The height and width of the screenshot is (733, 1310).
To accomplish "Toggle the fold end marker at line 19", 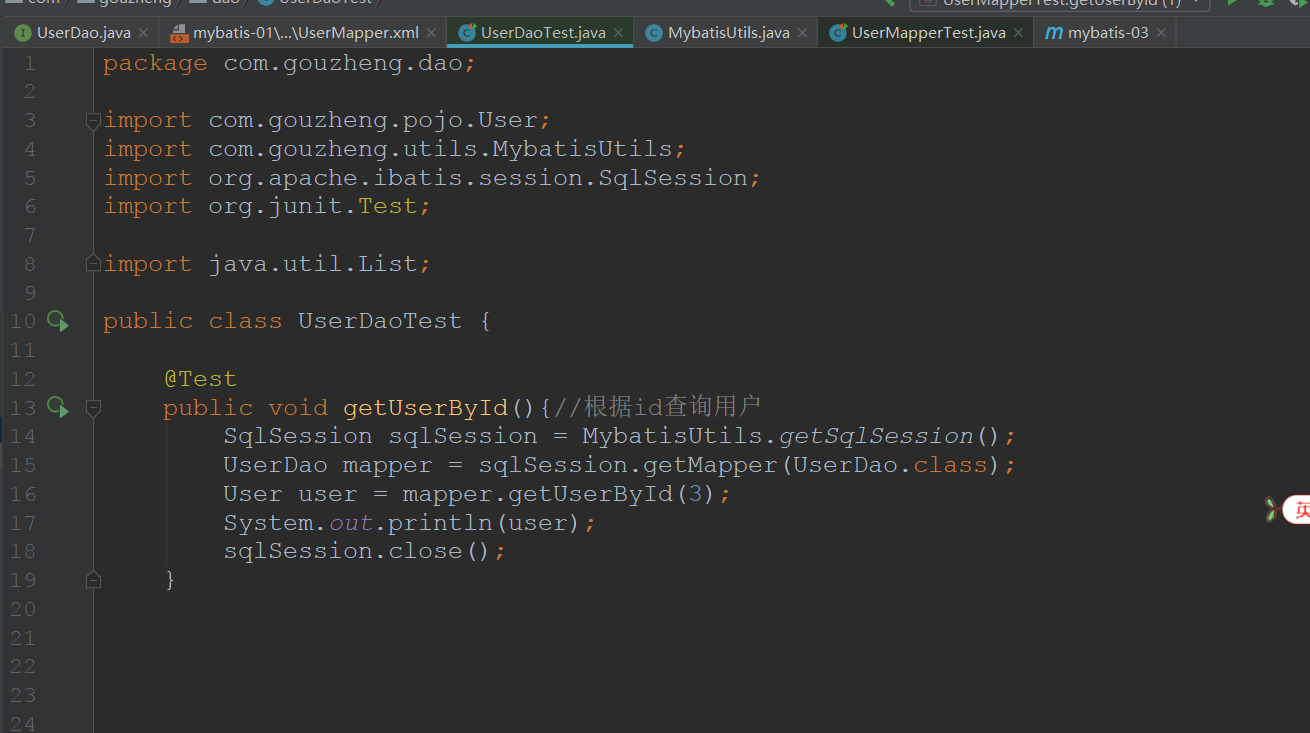I will (x=93, y=579).
